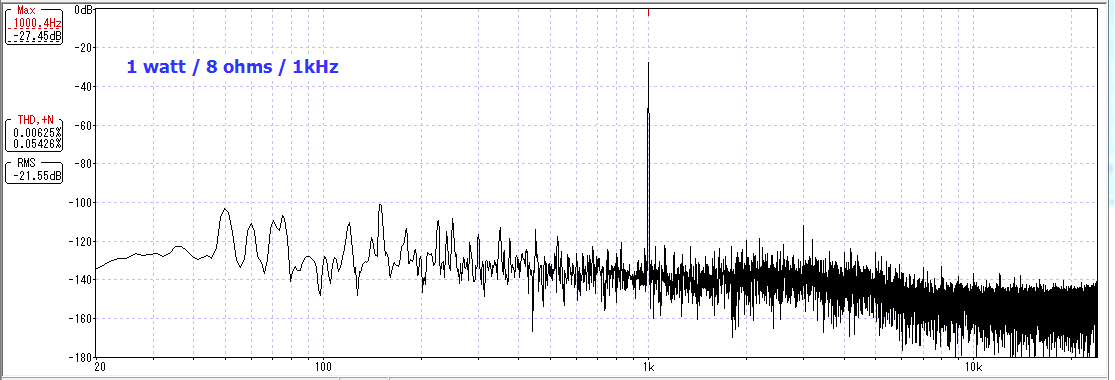Click the -140 level axis label

tap(82, 280)
